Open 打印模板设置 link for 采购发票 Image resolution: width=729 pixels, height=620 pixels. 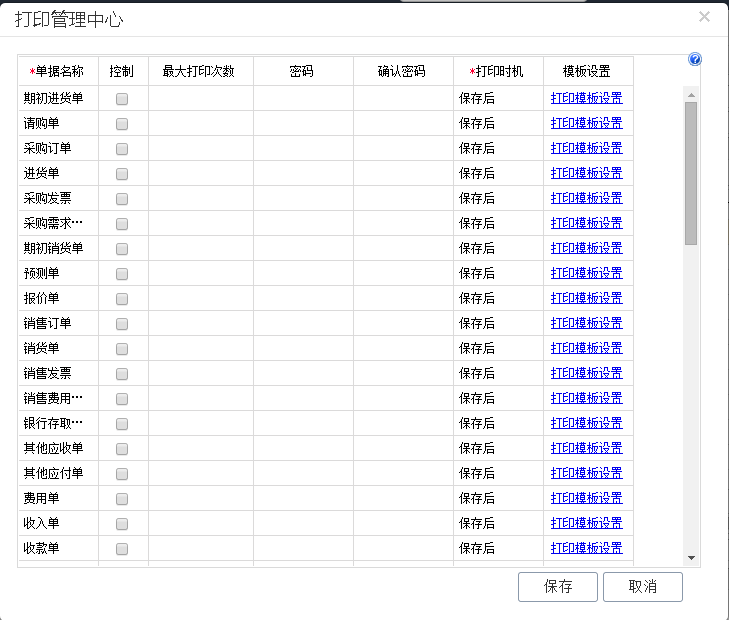(x=586, y=198)
